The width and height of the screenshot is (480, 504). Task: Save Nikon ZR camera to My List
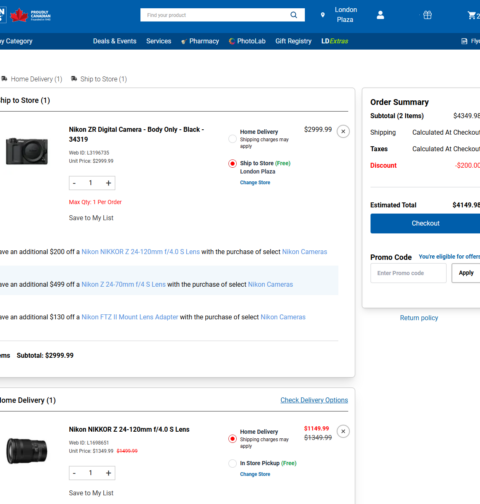click(91, 218)
